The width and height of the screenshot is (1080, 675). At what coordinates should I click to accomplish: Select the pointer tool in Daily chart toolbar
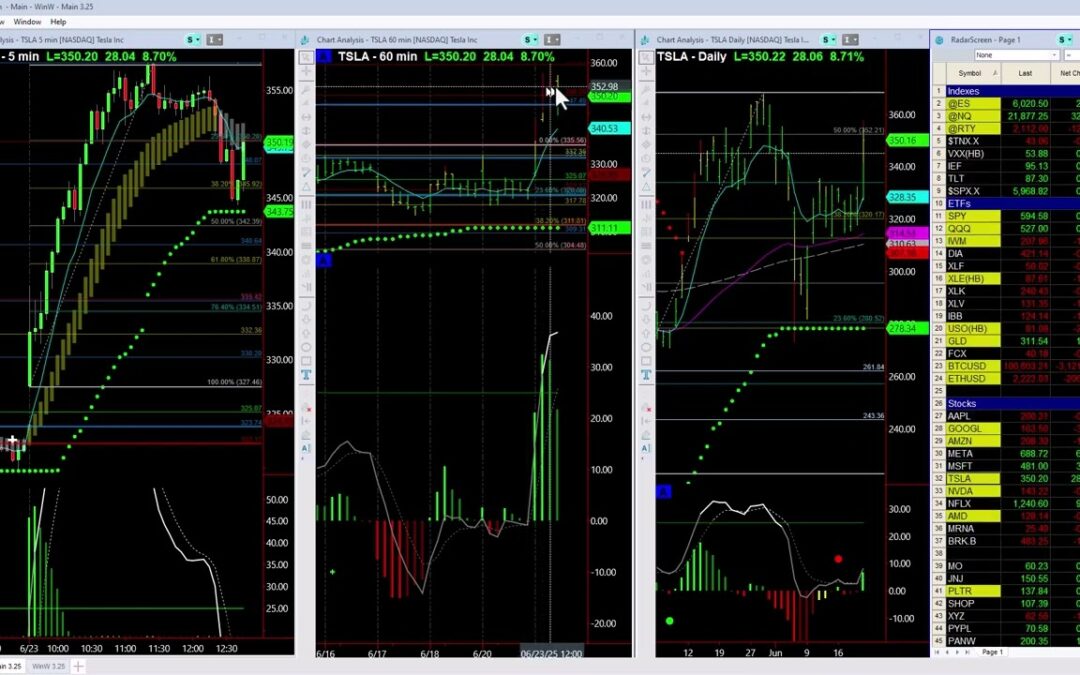646,57
